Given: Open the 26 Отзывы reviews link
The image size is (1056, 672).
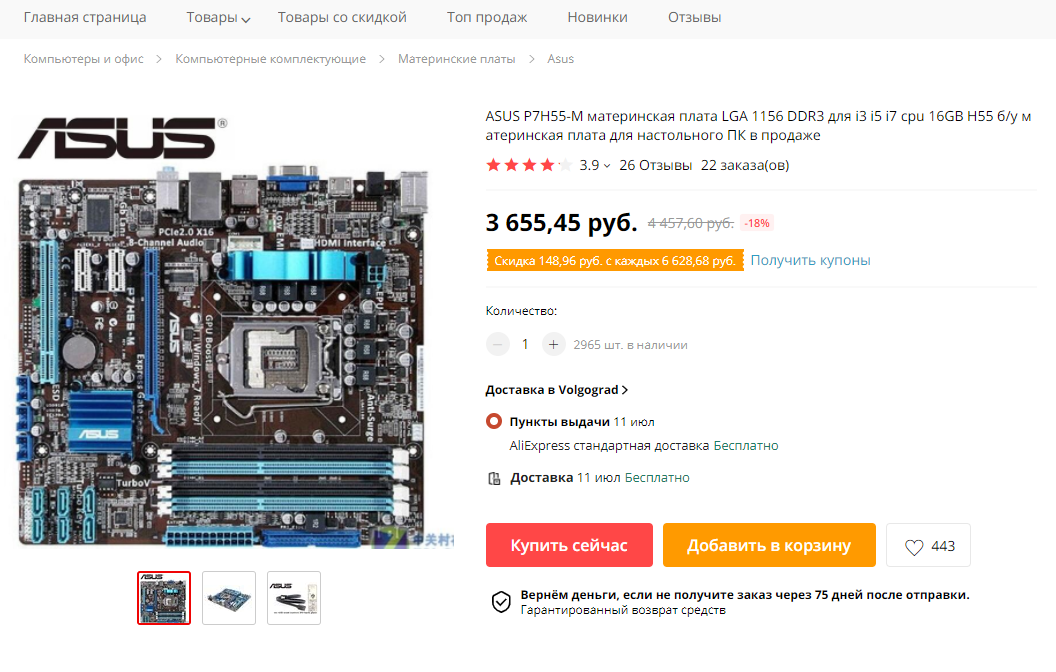Looking at the screenshot, I should click(655, 166).
